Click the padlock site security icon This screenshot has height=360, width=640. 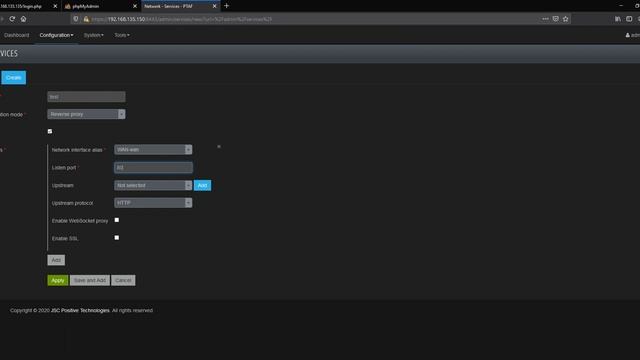click(x=86, y=19)
